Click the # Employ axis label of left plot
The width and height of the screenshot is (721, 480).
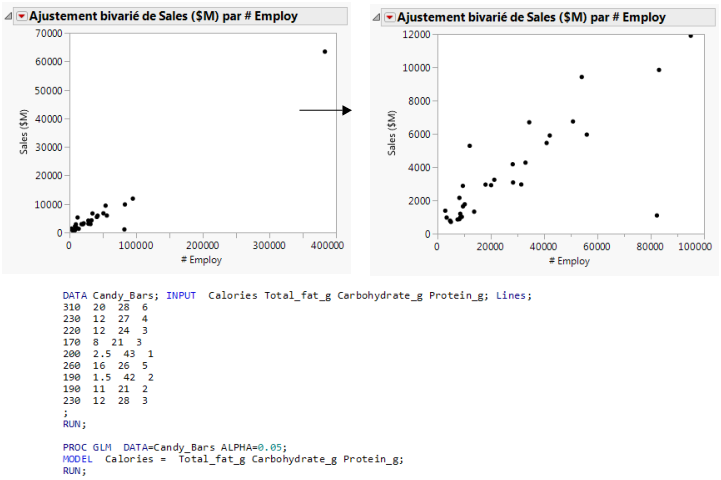pyautogui.click(x=201, y=260)
